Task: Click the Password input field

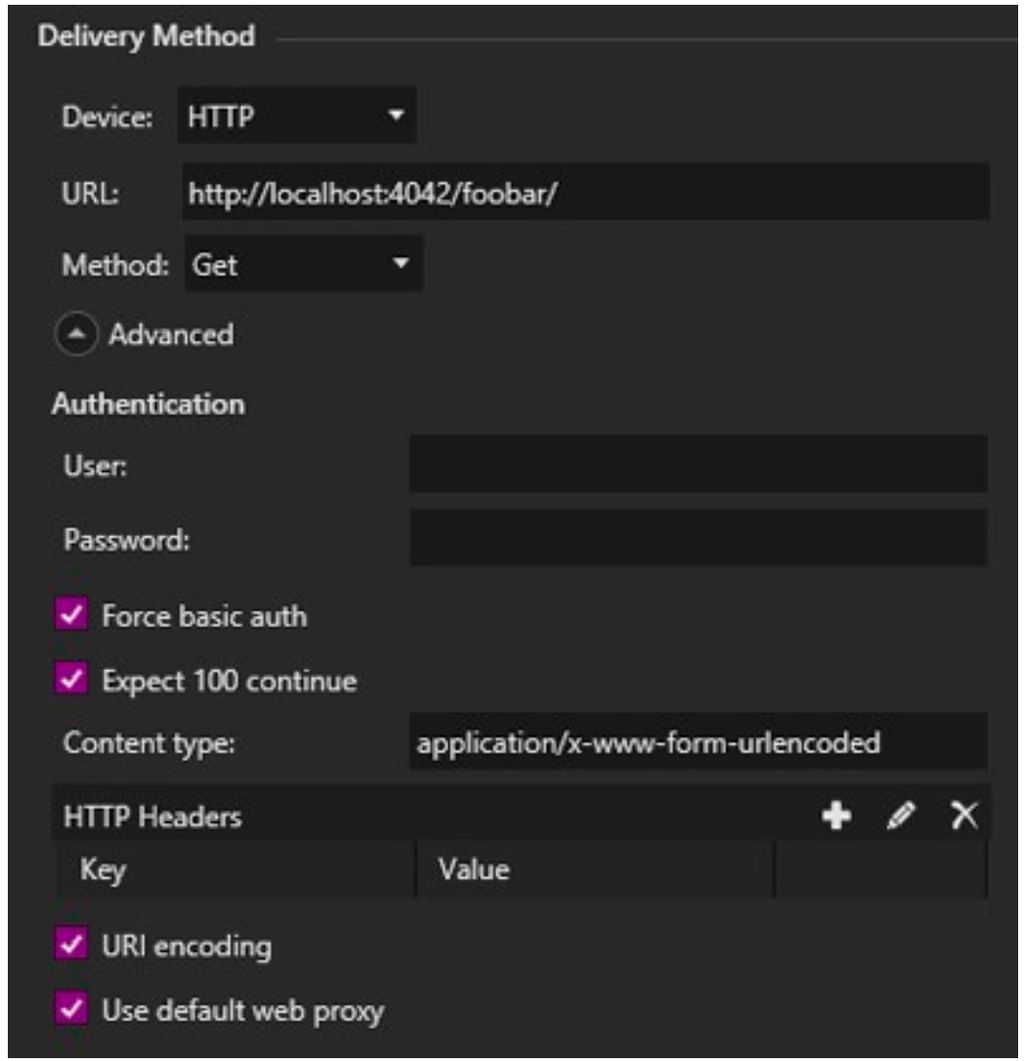Action: point(698,538)
